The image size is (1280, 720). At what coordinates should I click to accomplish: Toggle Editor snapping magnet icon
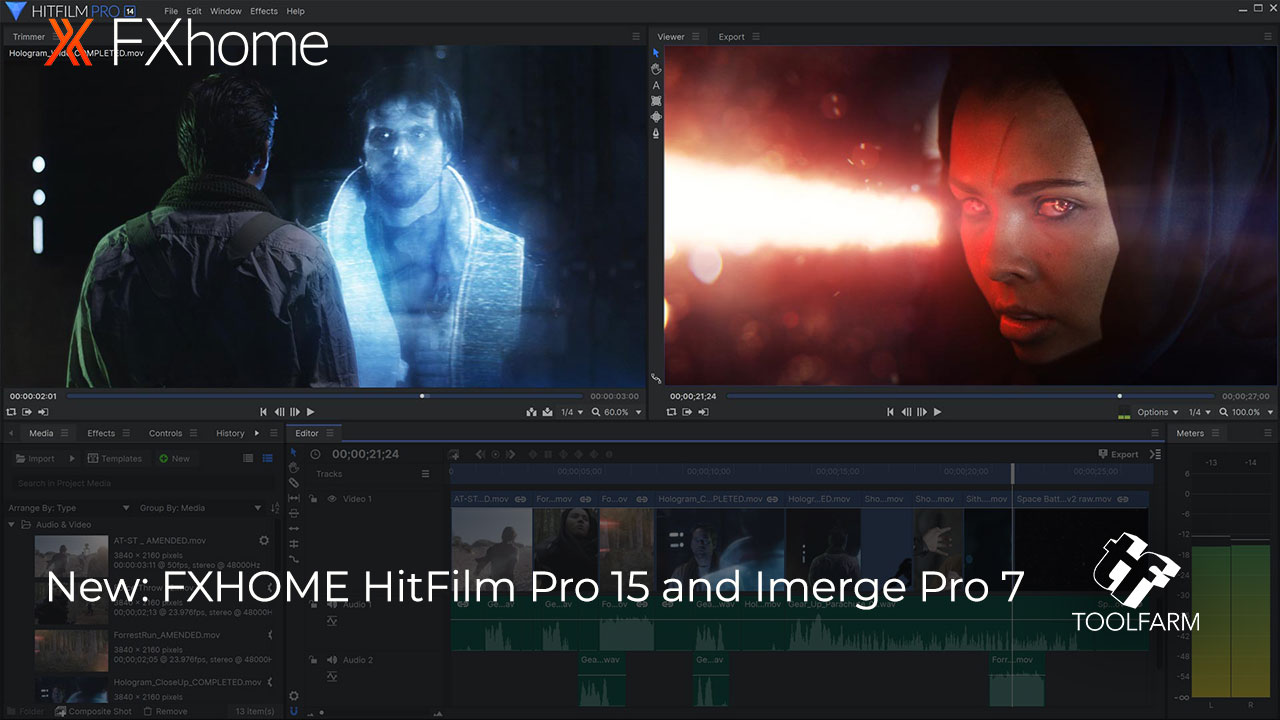click(x=294, y=711)
